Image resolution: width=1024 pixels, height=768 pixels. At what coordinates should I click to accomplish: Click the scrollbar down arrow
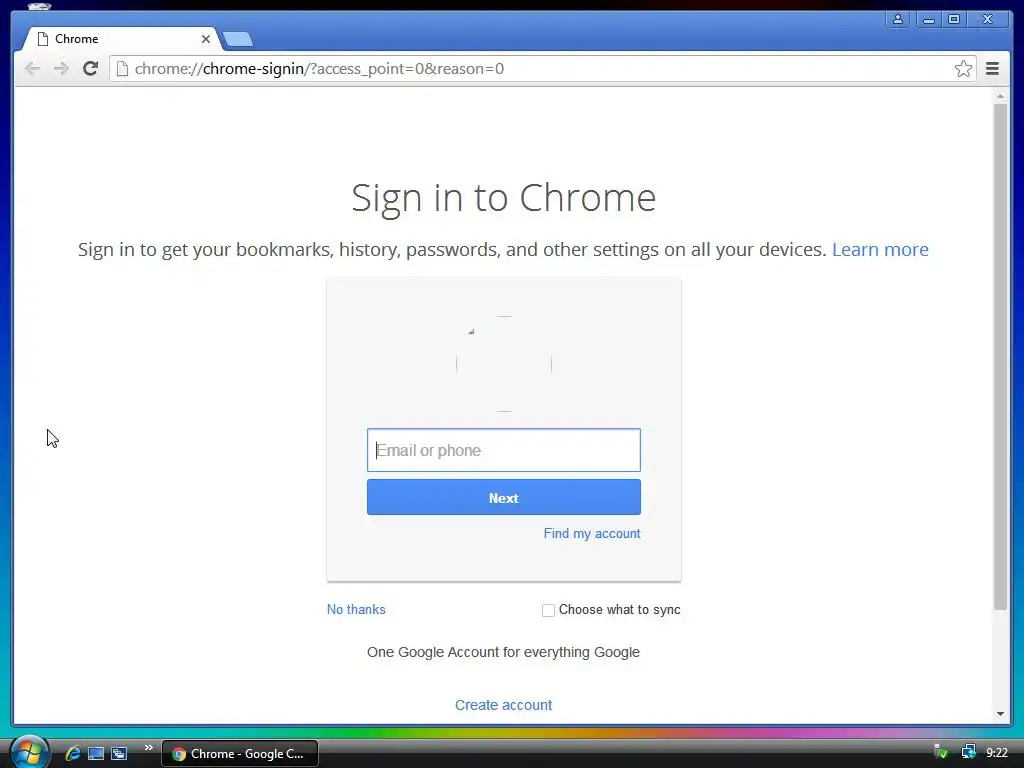1000,714
